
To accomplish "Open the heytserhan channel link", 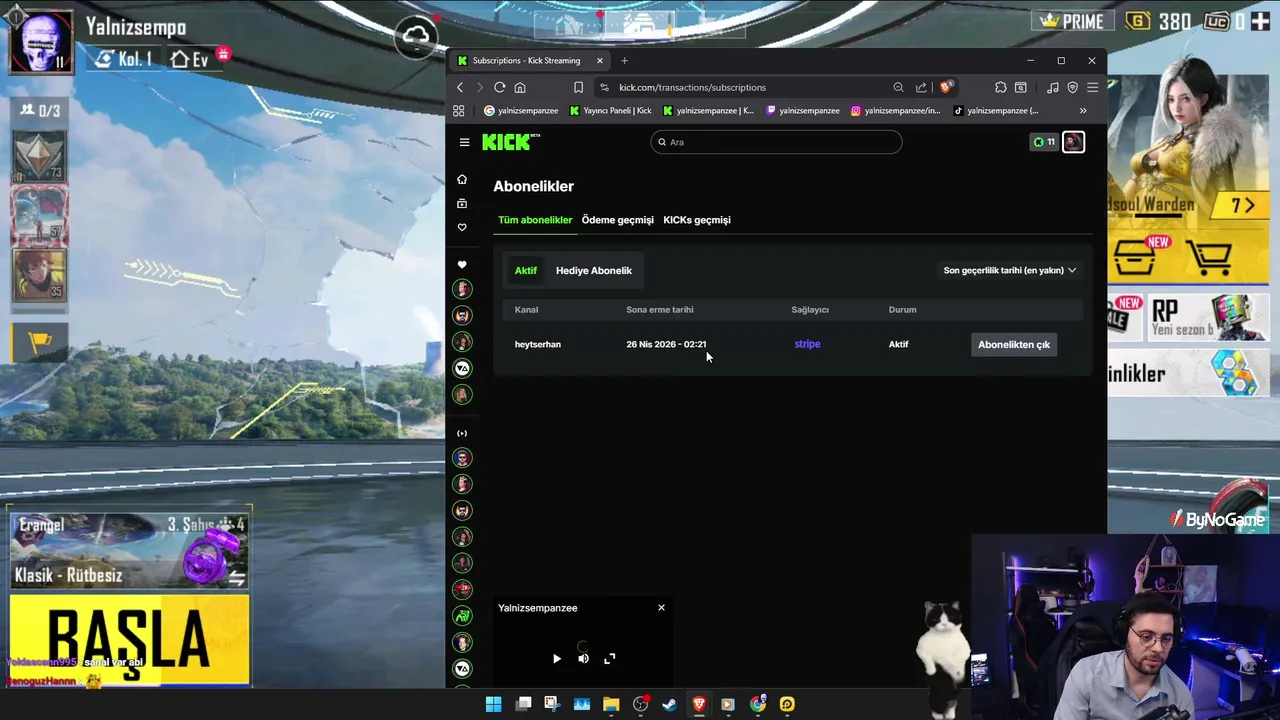I will pyautogui.click(x=538, y=344).
